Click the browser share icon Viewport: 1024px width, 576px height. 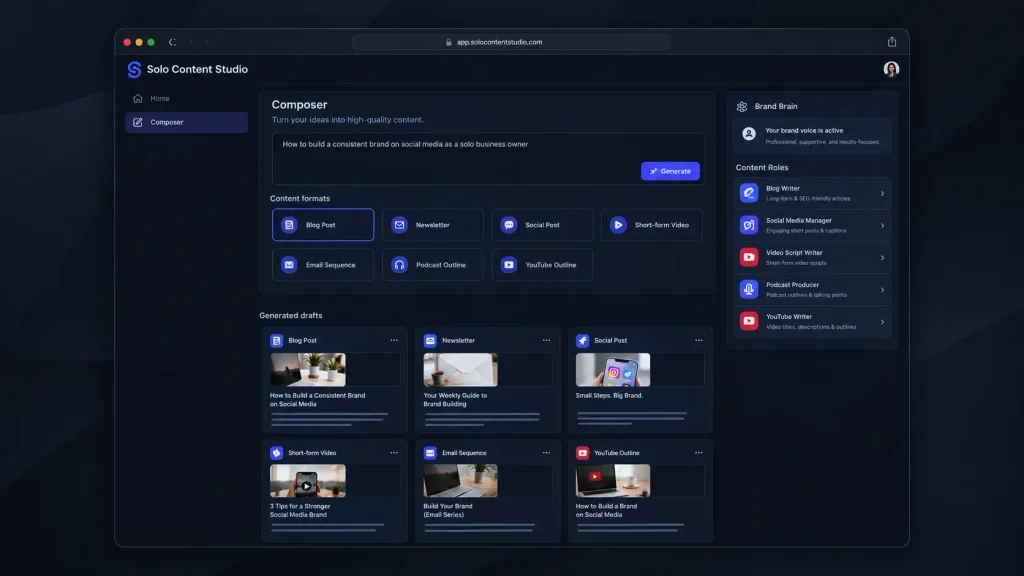coord(891,42)
